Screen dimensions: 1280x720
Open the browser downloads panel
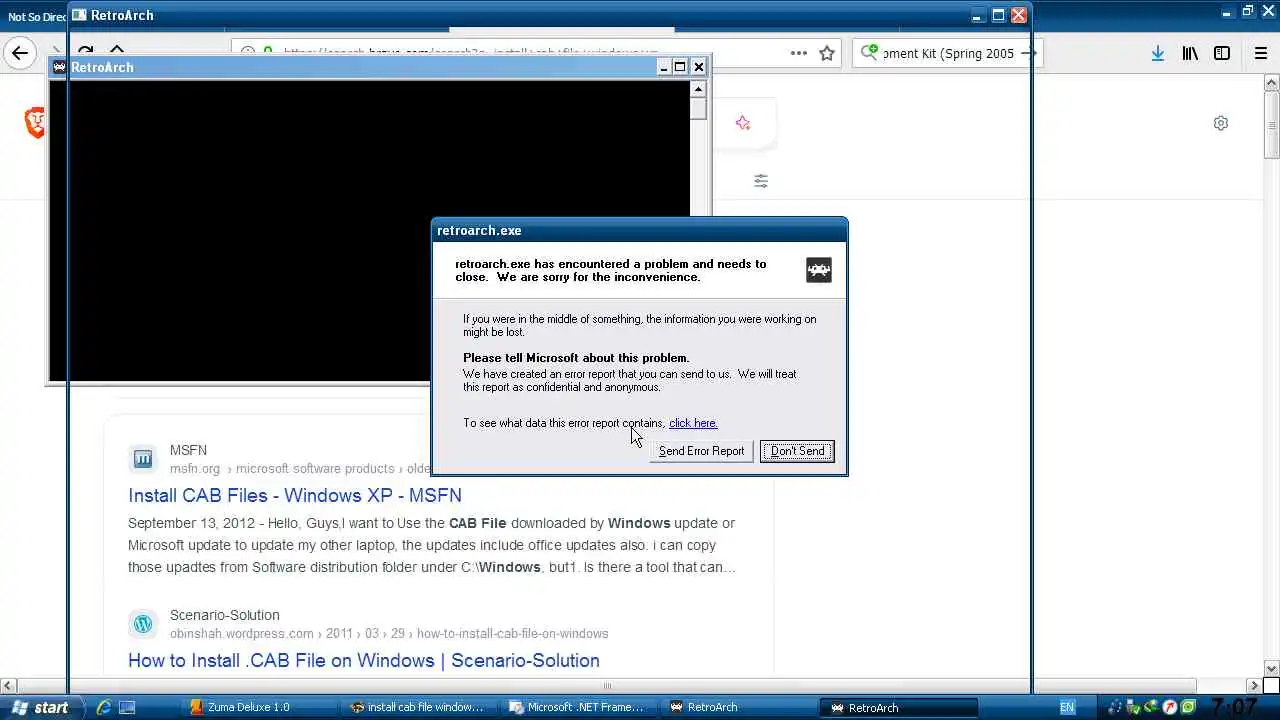pos(1157,54)
